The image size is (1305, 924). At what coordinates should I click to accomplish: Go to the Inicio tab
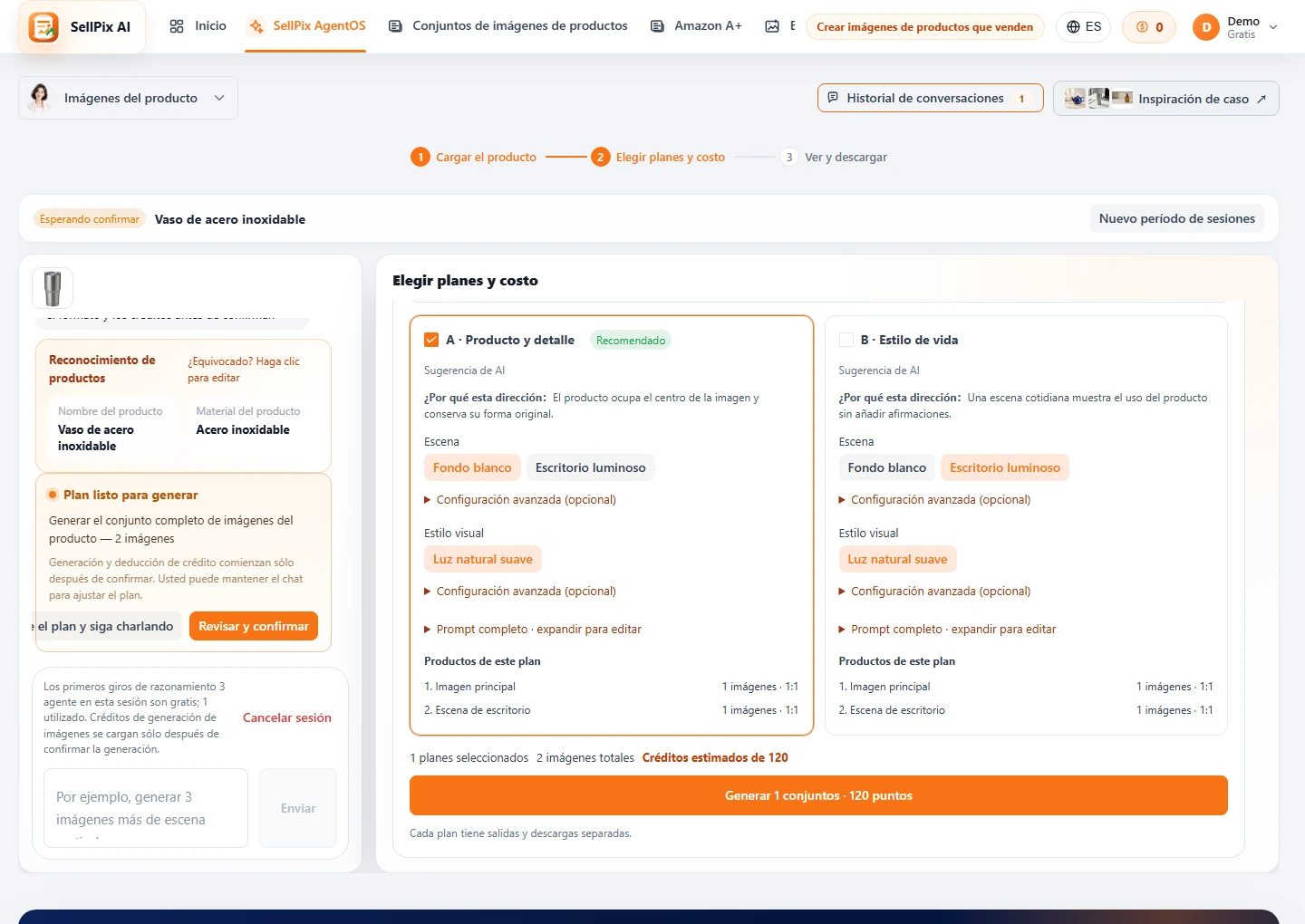pyautogui.click(x=198, y=26)
